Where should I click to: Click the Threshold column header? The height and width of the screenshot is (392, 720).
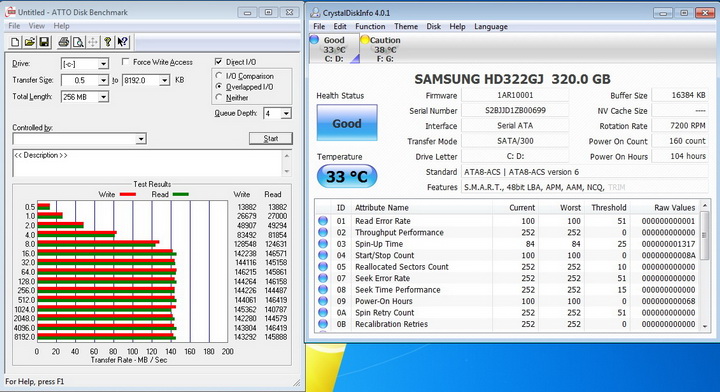609,207
